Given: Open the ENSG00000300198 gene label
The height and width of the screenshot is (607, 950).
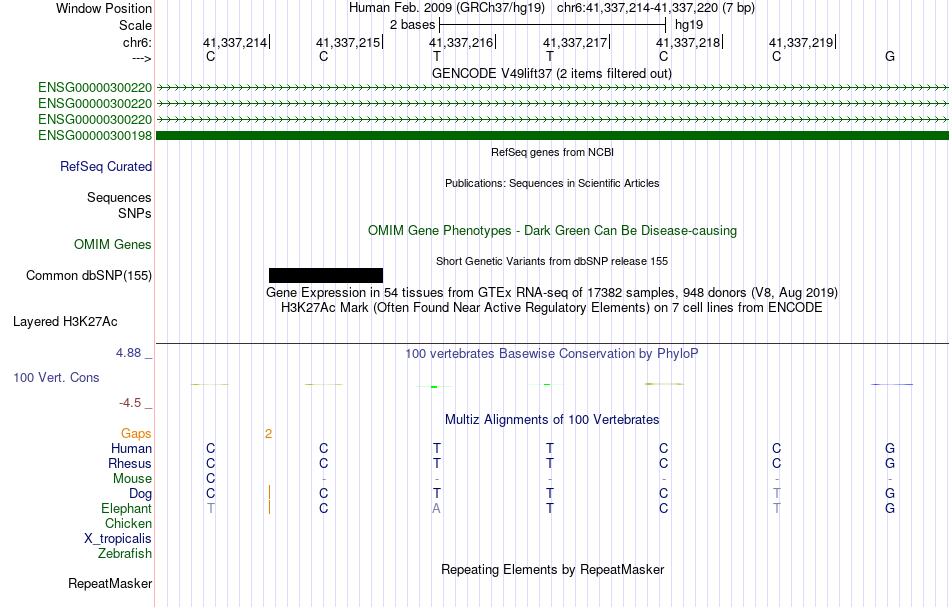Looking at the screenshot, I should tap(95, 135).
